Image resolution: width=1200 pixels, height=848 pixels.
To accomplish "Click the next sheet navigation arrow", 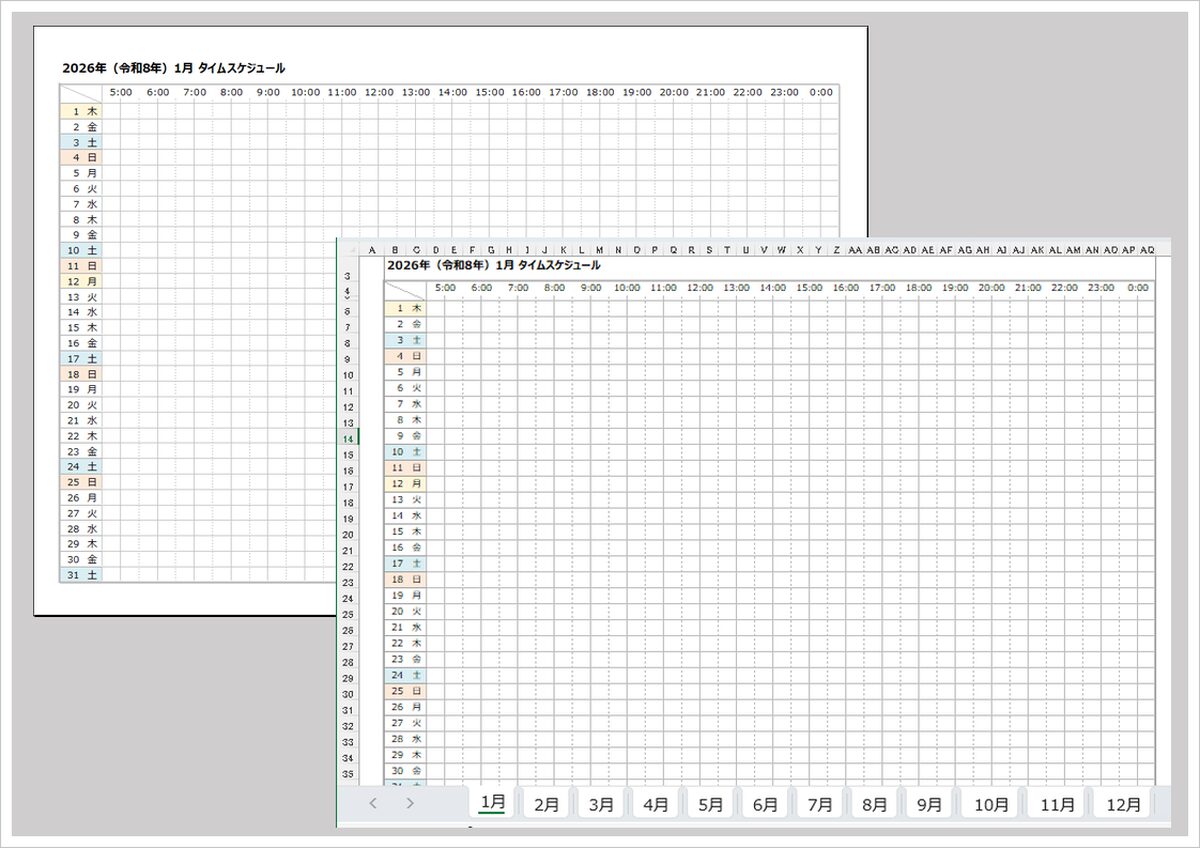I will click(410, 803).
